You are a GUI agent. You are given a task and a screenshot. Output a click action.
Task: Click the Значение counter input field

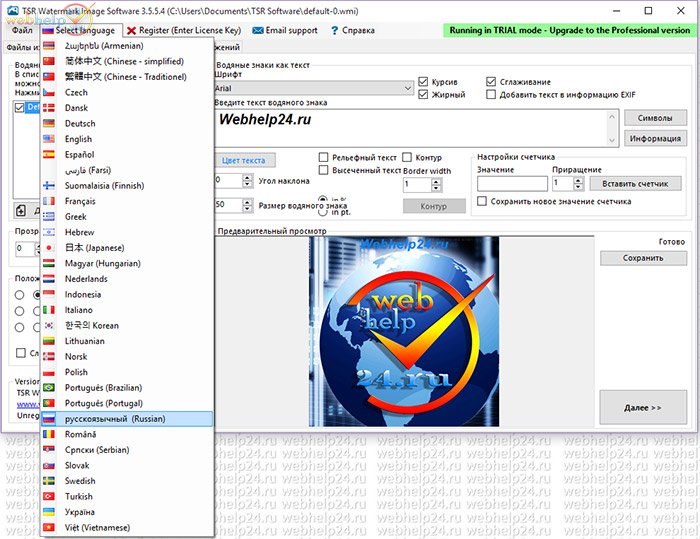[x=512, y=184]
